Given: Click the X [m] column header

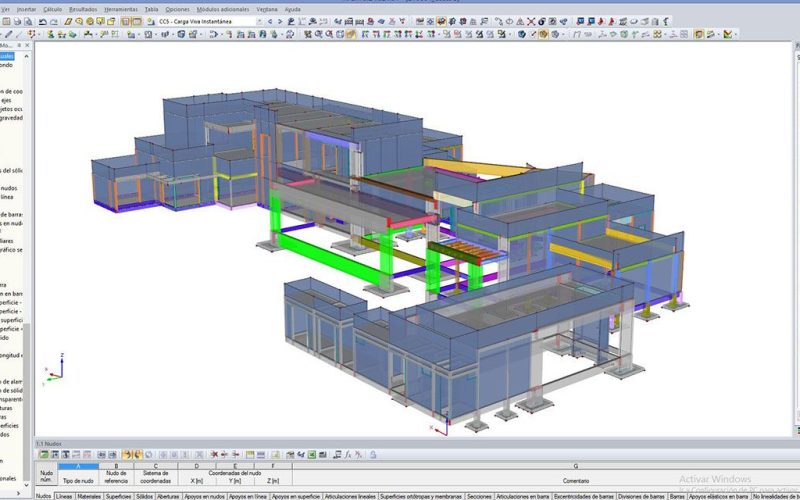Looking at the screenshot, I should 196,481.
